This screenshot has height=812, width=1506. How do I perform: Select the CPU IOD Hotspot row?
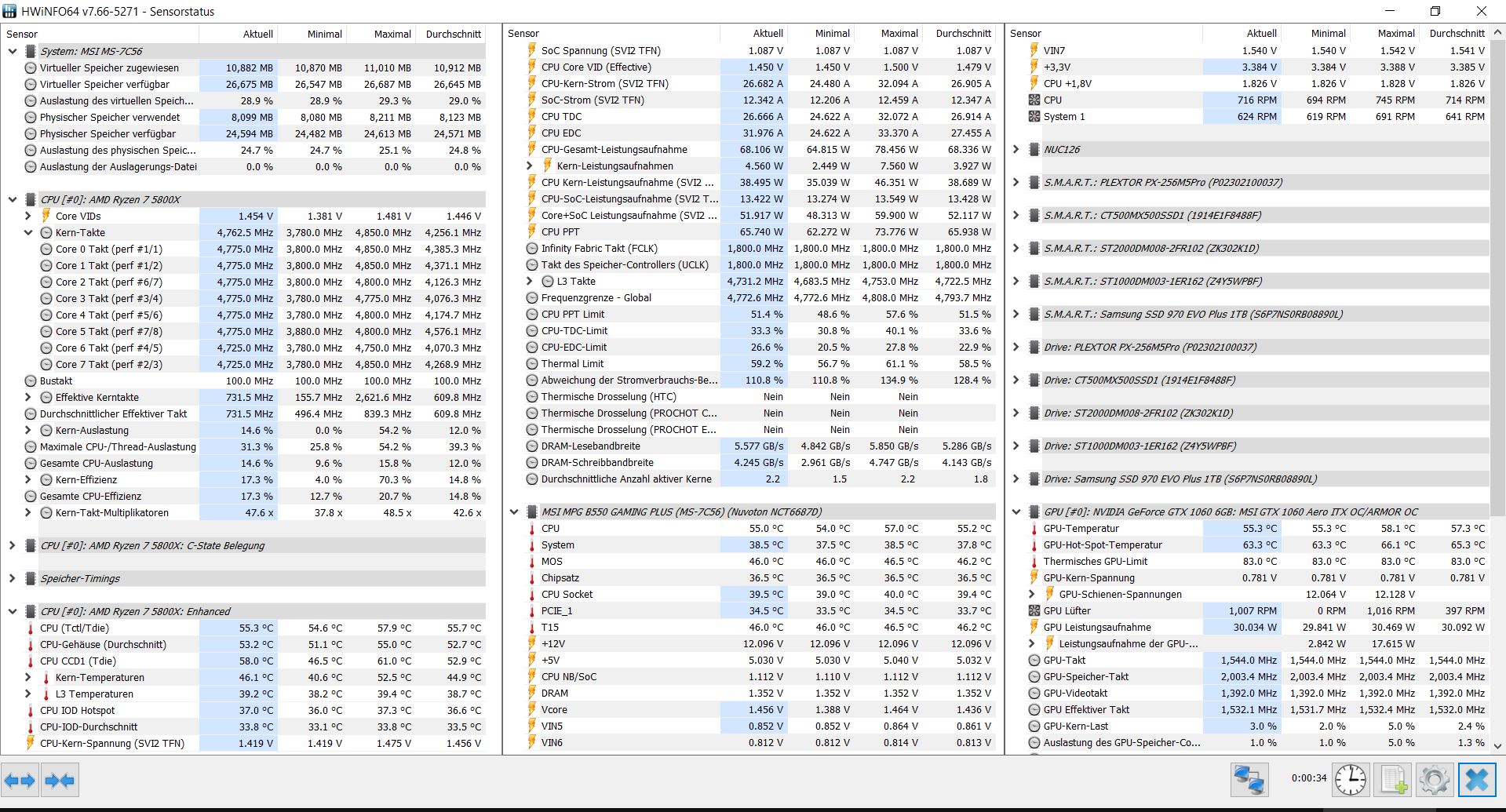[x=243, y=710]
